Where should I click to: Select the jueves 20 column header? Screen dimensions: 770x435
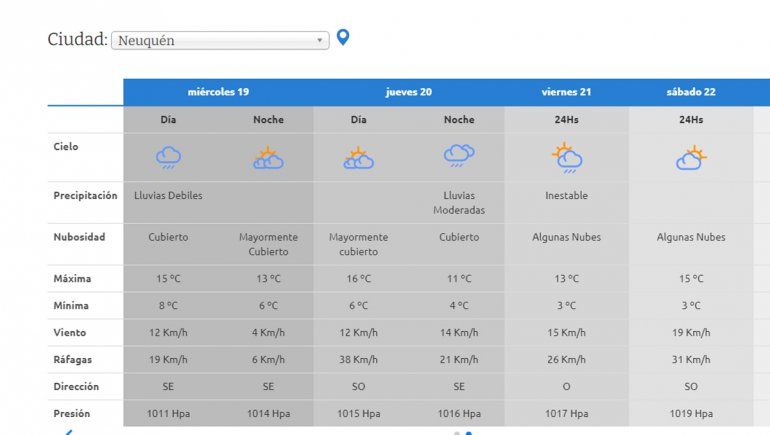point(409,92)
